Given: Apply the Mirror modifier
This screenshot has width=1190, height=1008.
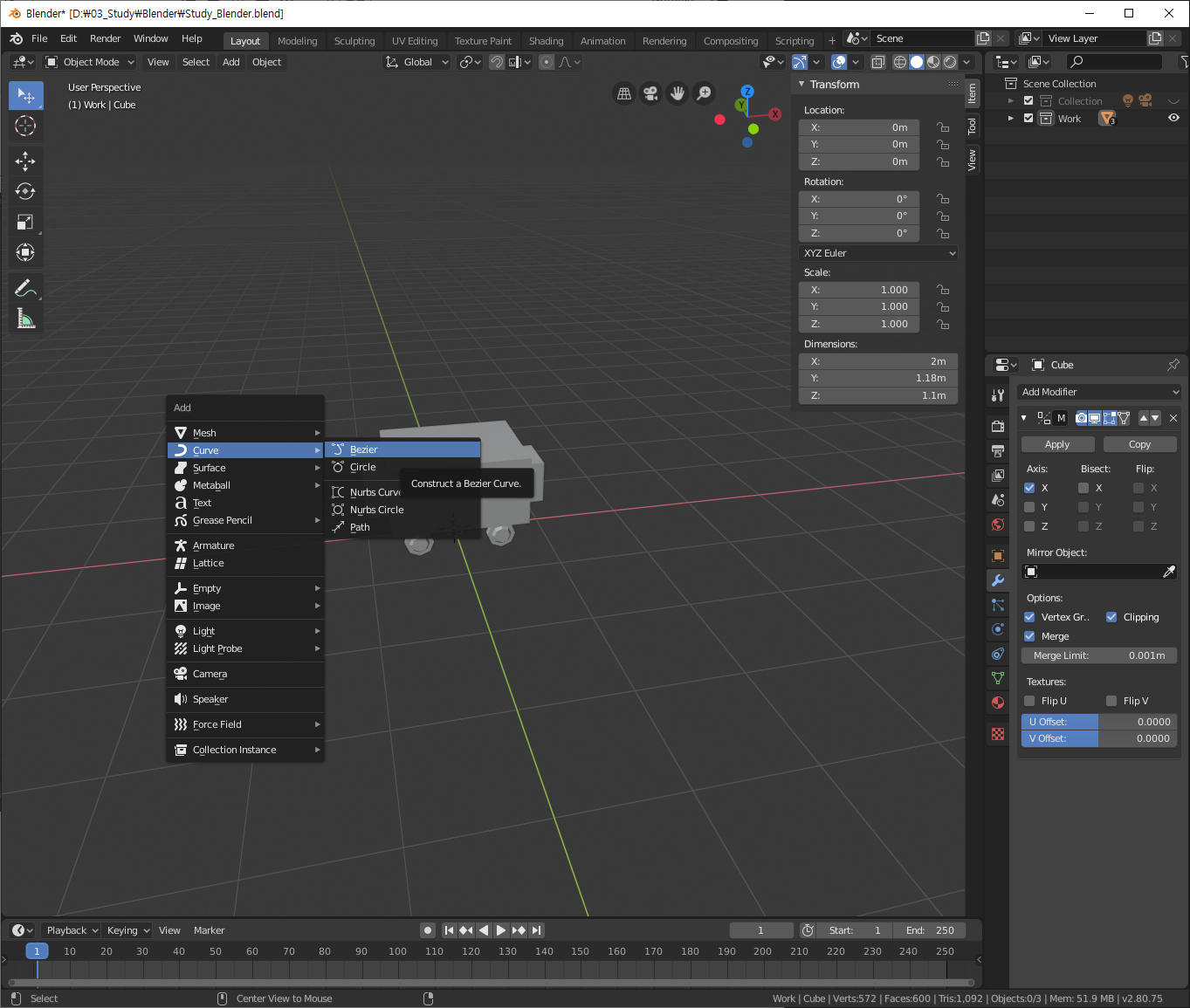Looking at the screenshot, I should (1057, 444).
